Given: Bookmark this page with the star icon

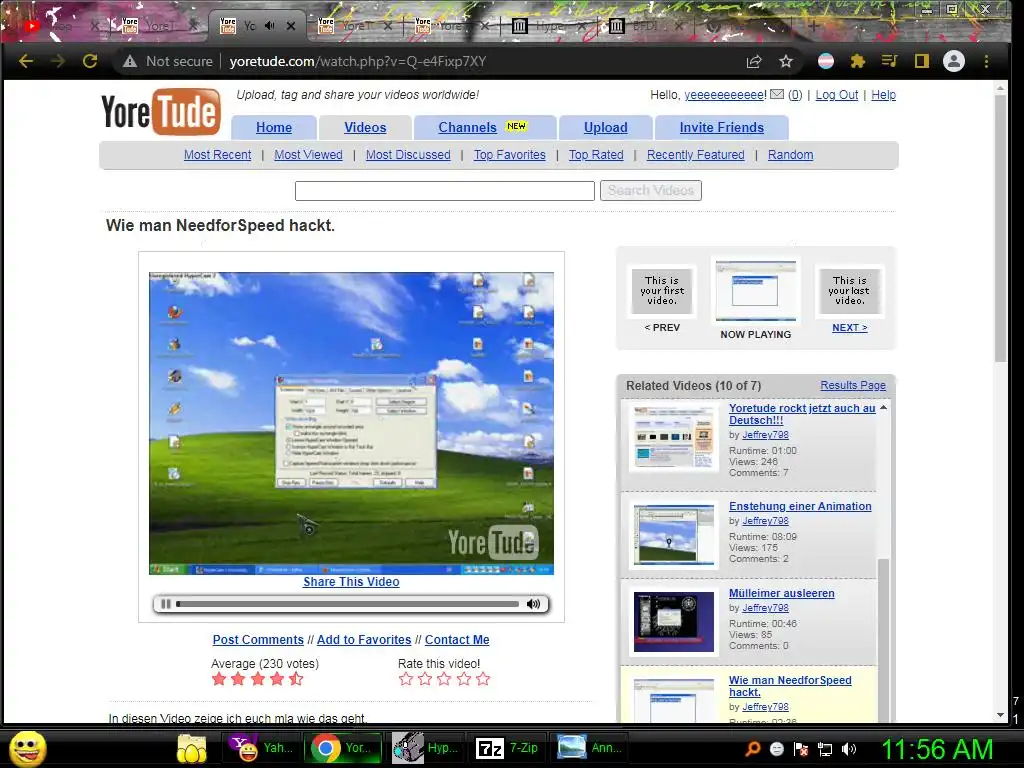Looking at the screenshot, I should pyautogui.click(x=786, y=61).
